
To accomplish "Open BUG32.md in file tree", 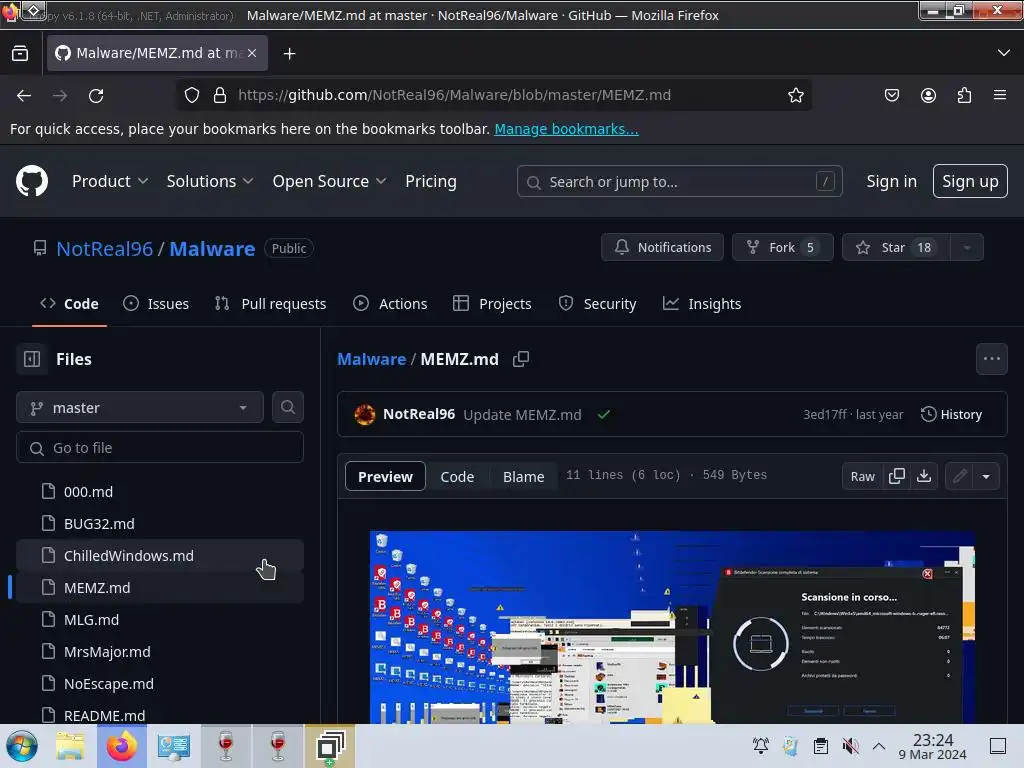I will point(160,524).
